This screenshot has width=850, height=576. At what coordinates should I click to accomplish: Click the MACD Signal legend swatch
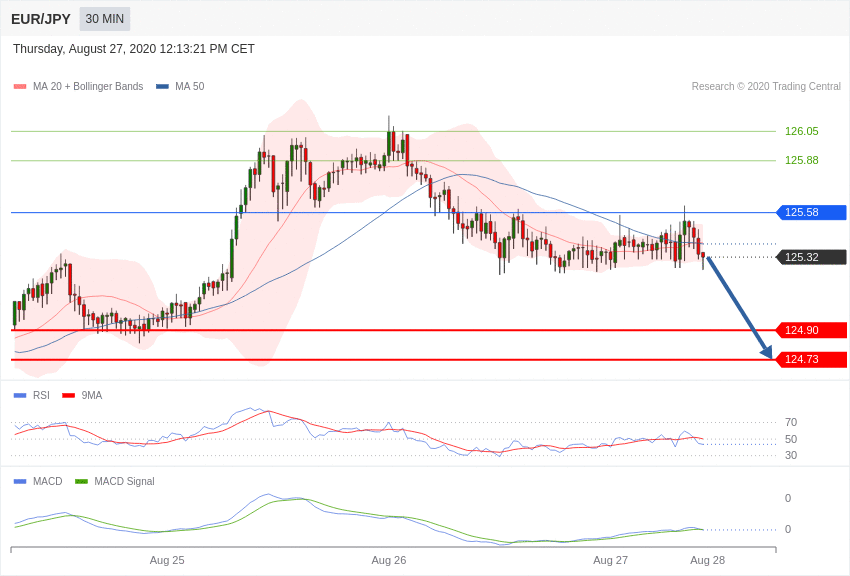(x=81, y=481)
